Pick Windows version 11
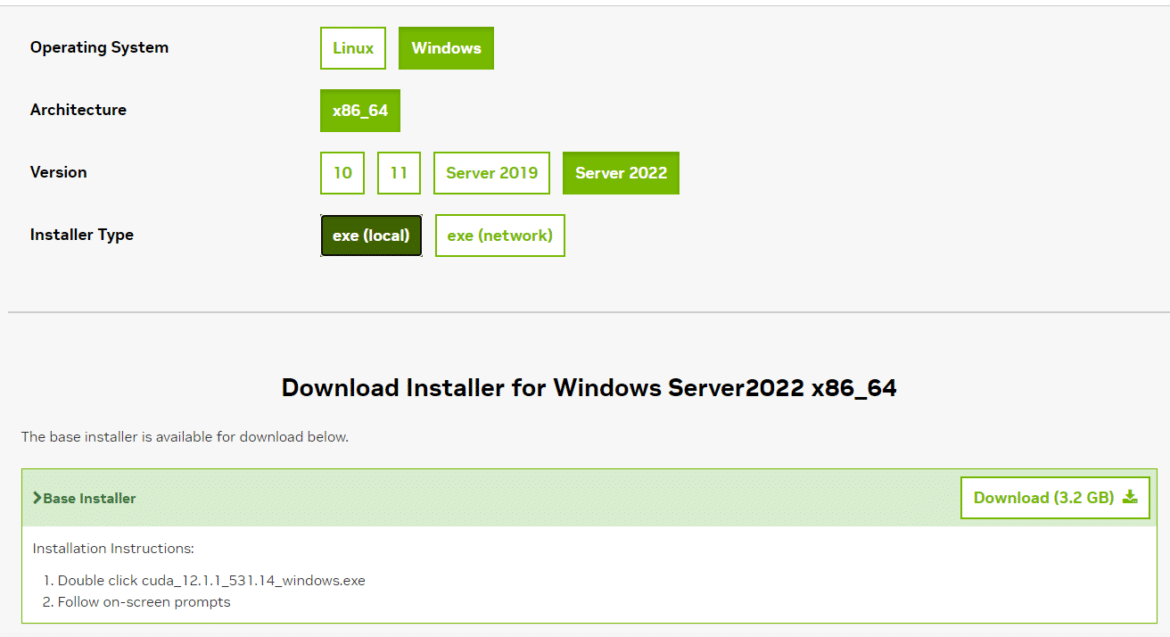This screenshot has width=1170, height=637. point(399,173)
